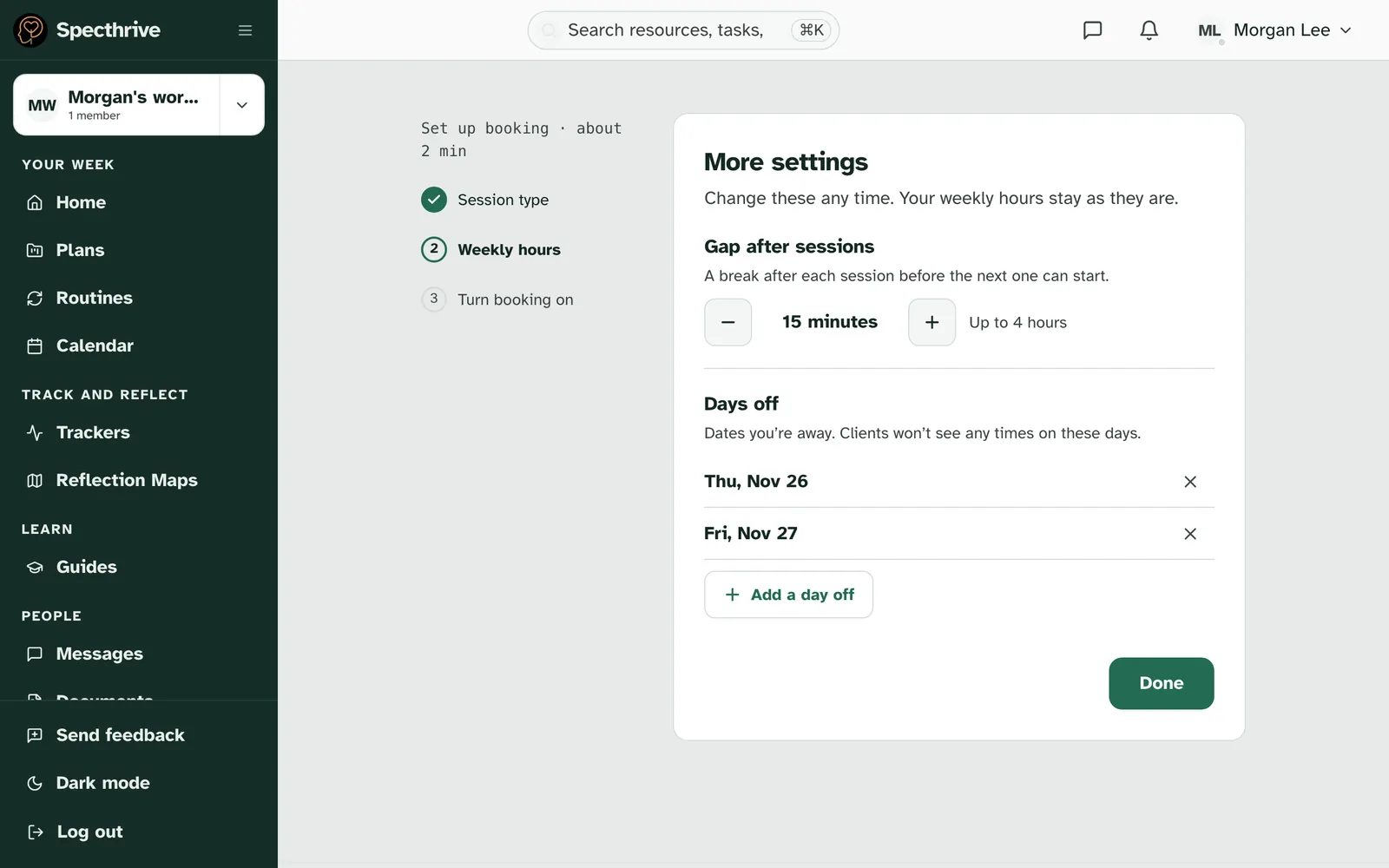Click the ⌘K shortcut badge
Image resolution: width=1389 pixels, height=868 pixels.
tap(812, 30)
